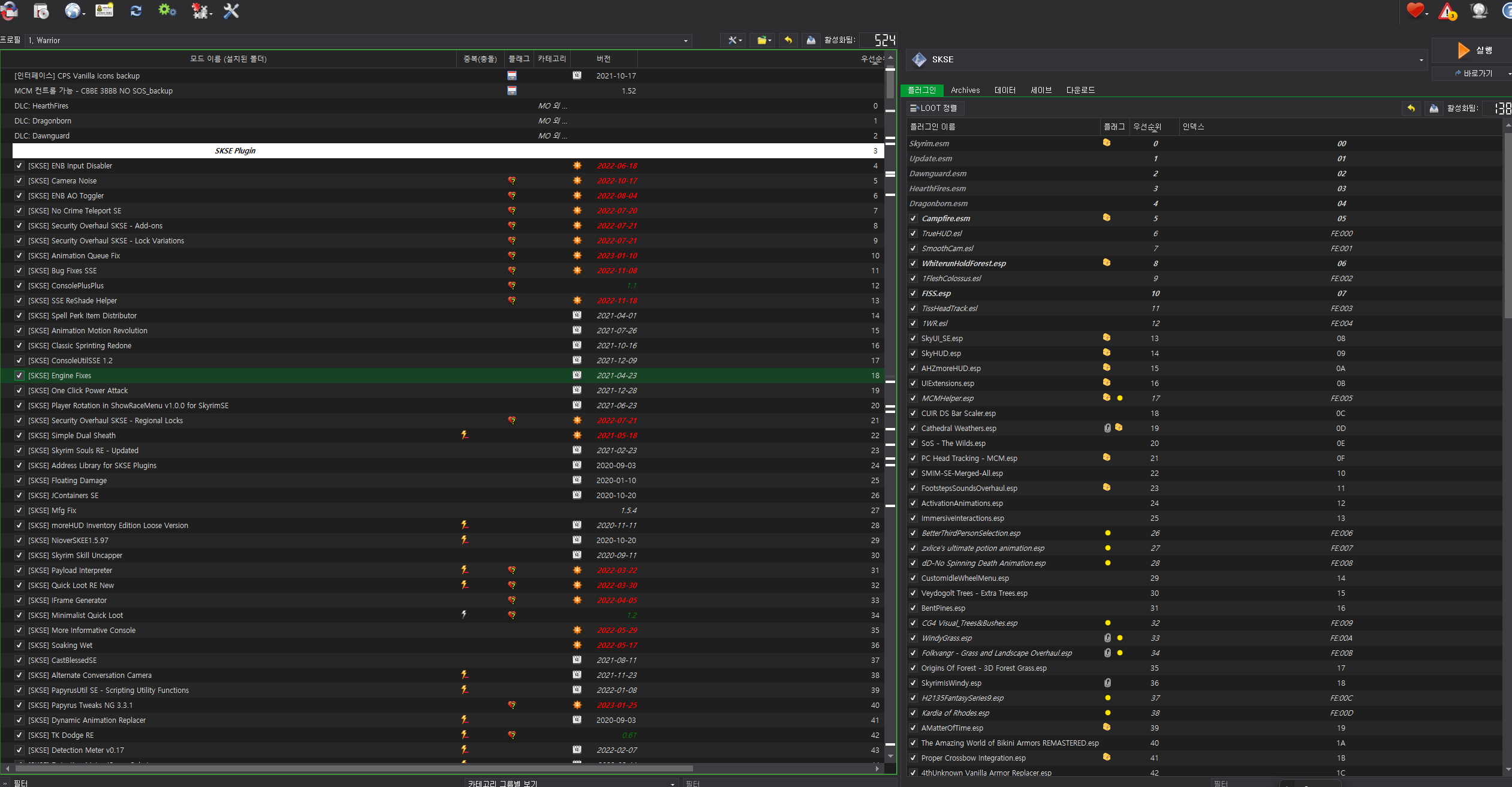This screenshot has height=787, width=1512.
Task: Click the Install mod from archive icon
Action: (x=41, y=11)
